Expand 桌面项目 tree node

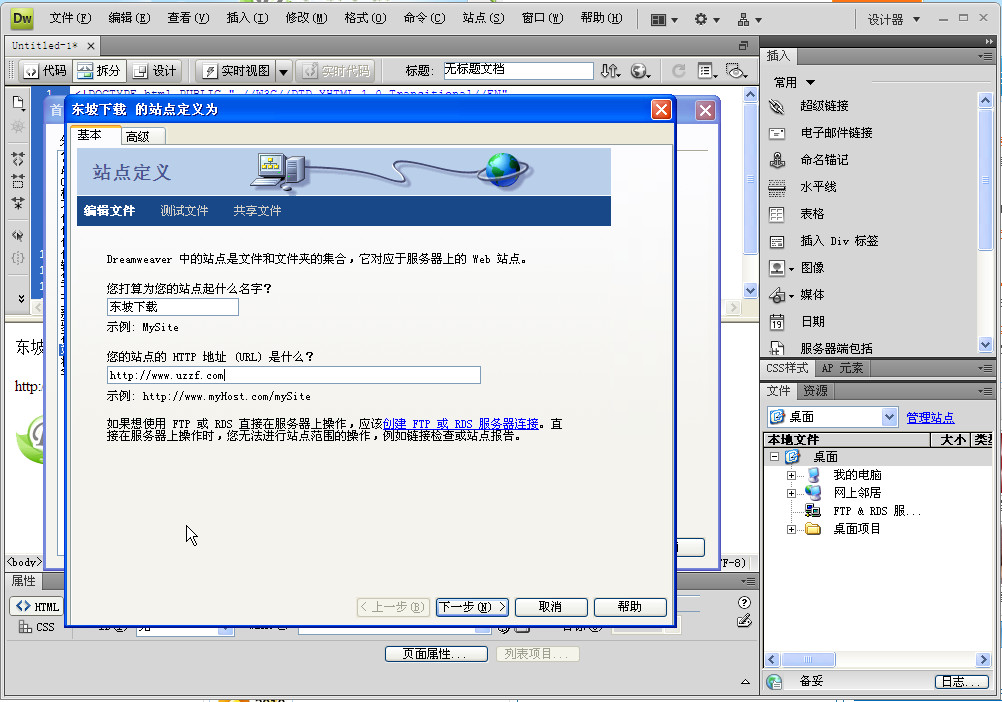tap(791, 529)
